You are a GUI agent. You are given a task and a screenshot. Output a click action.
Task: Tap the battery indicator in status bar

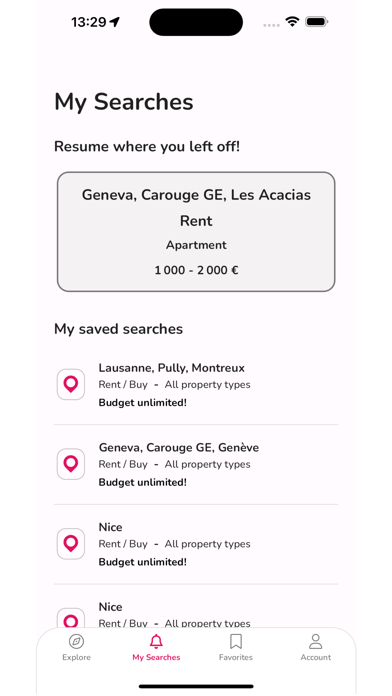click(316, 21)
